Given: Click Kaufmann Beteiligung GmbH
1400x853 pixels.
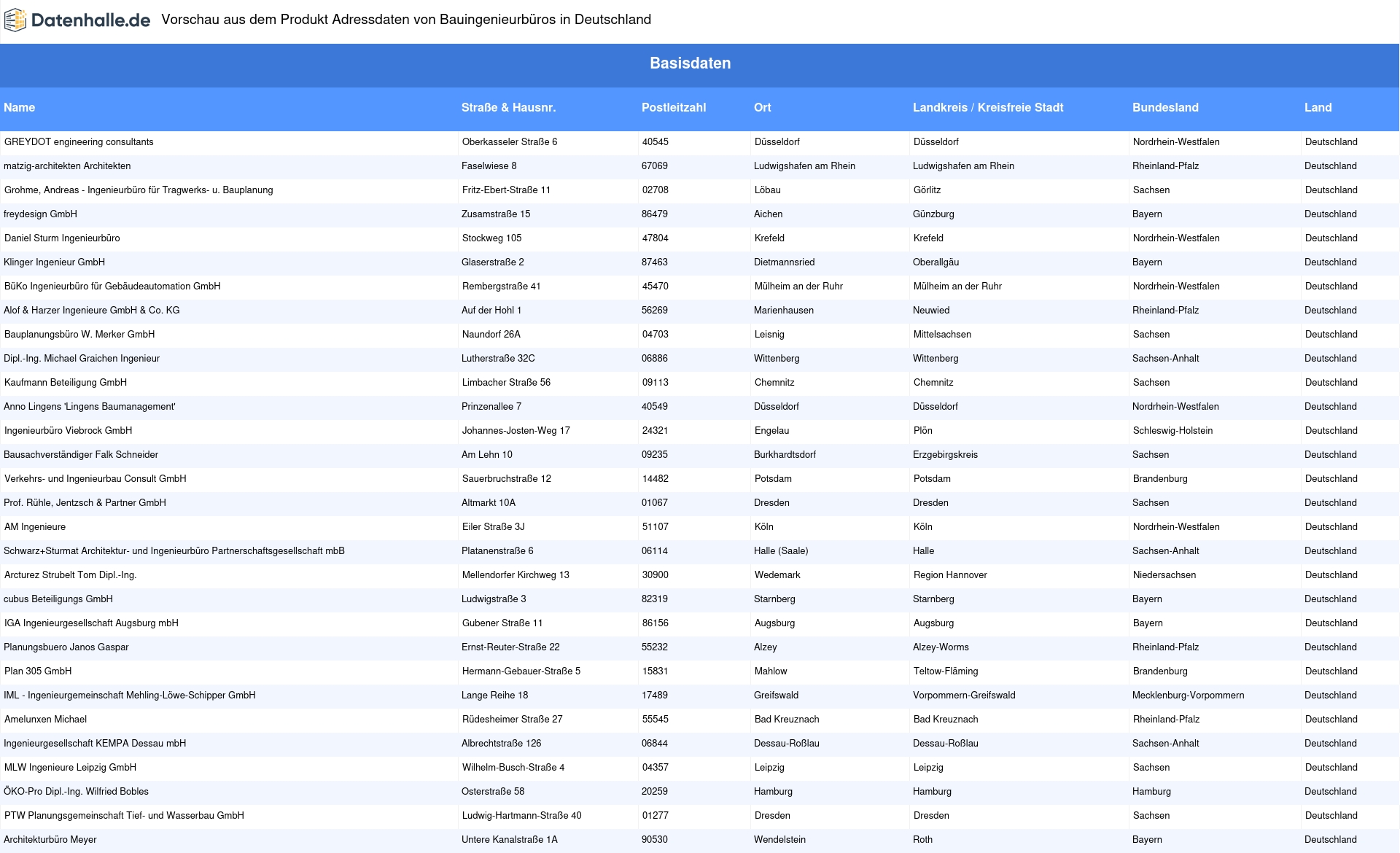Looking at the screenshot, I should 66,383.
